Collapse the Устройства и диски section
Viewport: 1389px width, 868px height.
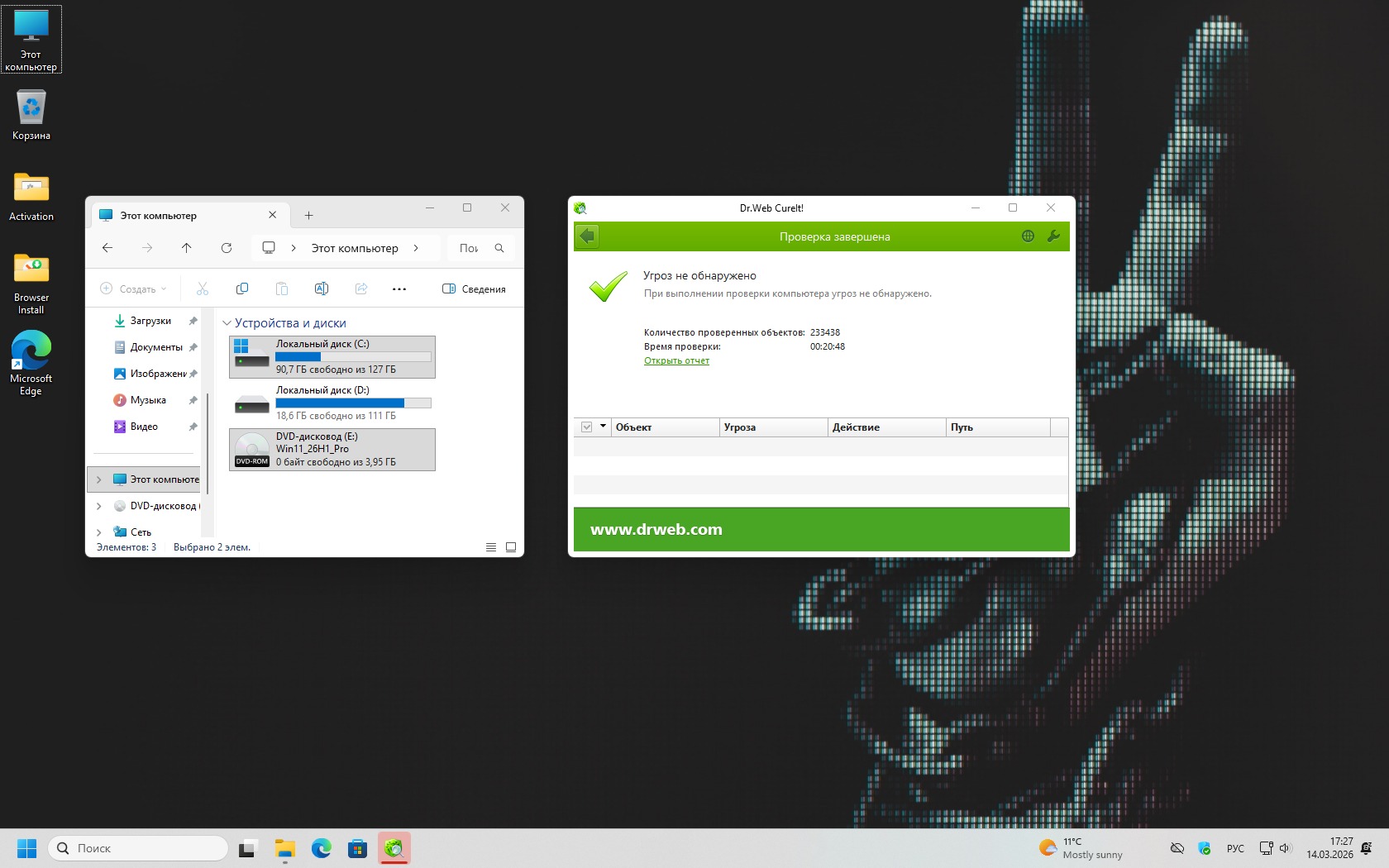coord(227,323)
